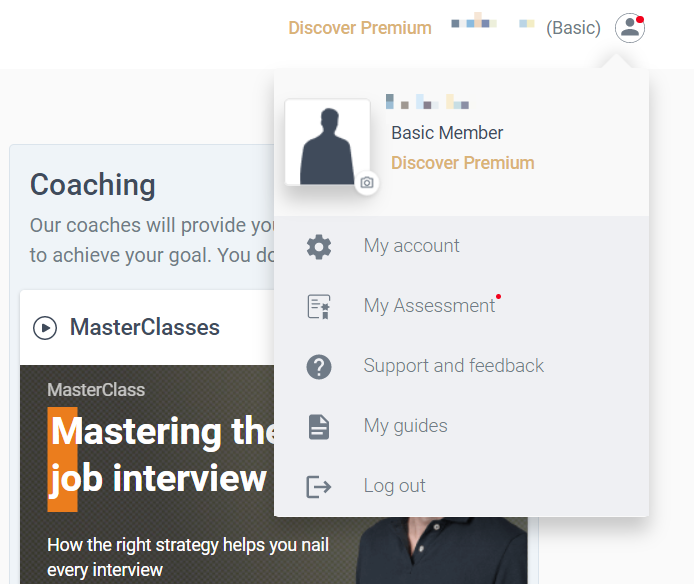
Task: Click 'How the right strategy helps you nail' text
Action: pos(188,545)
